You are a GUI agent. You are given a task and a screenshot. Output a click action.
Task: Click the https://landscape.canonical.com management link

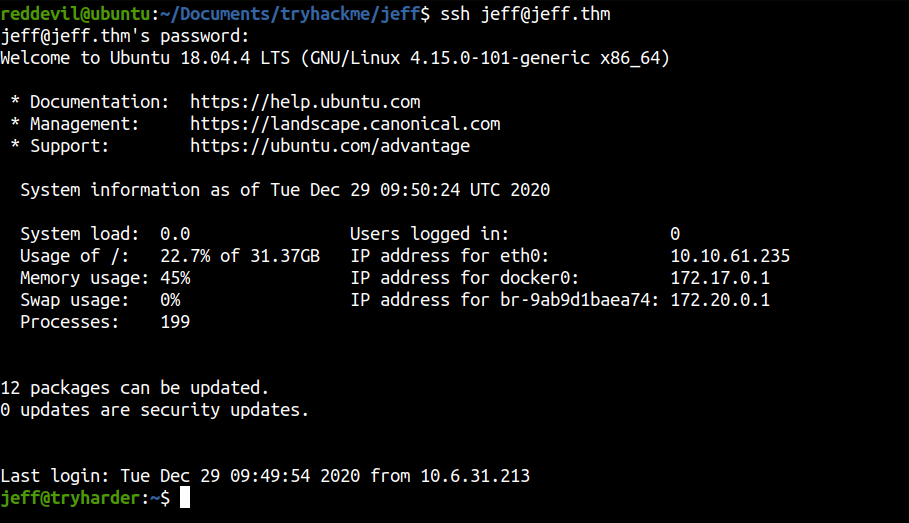(x=345, y=124)
